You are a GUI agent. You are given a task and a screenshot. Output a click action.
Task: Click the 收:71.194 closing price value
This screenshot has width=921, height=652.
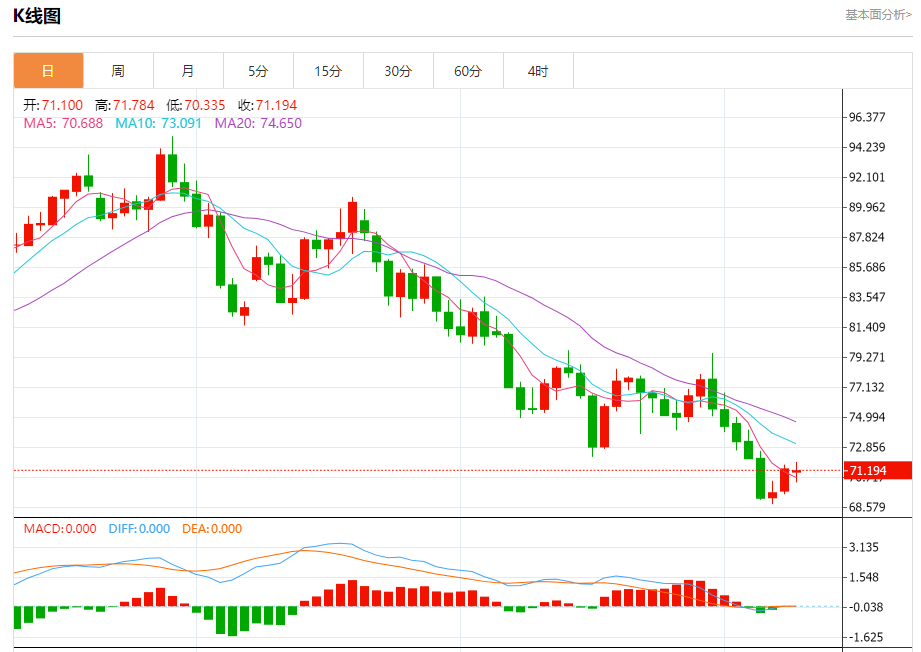click(267, 105)
